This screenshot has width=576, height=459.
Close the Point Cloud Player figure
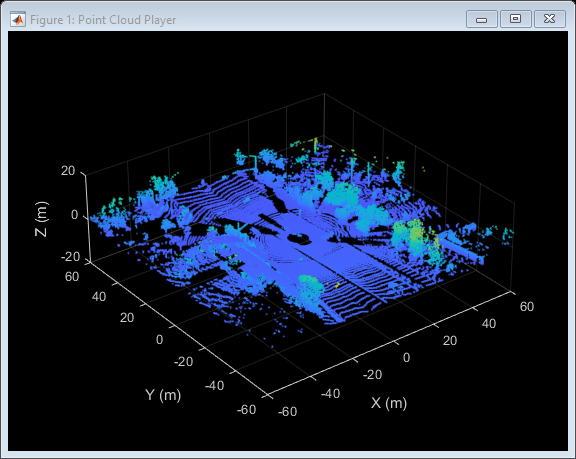tap(550, 19)
